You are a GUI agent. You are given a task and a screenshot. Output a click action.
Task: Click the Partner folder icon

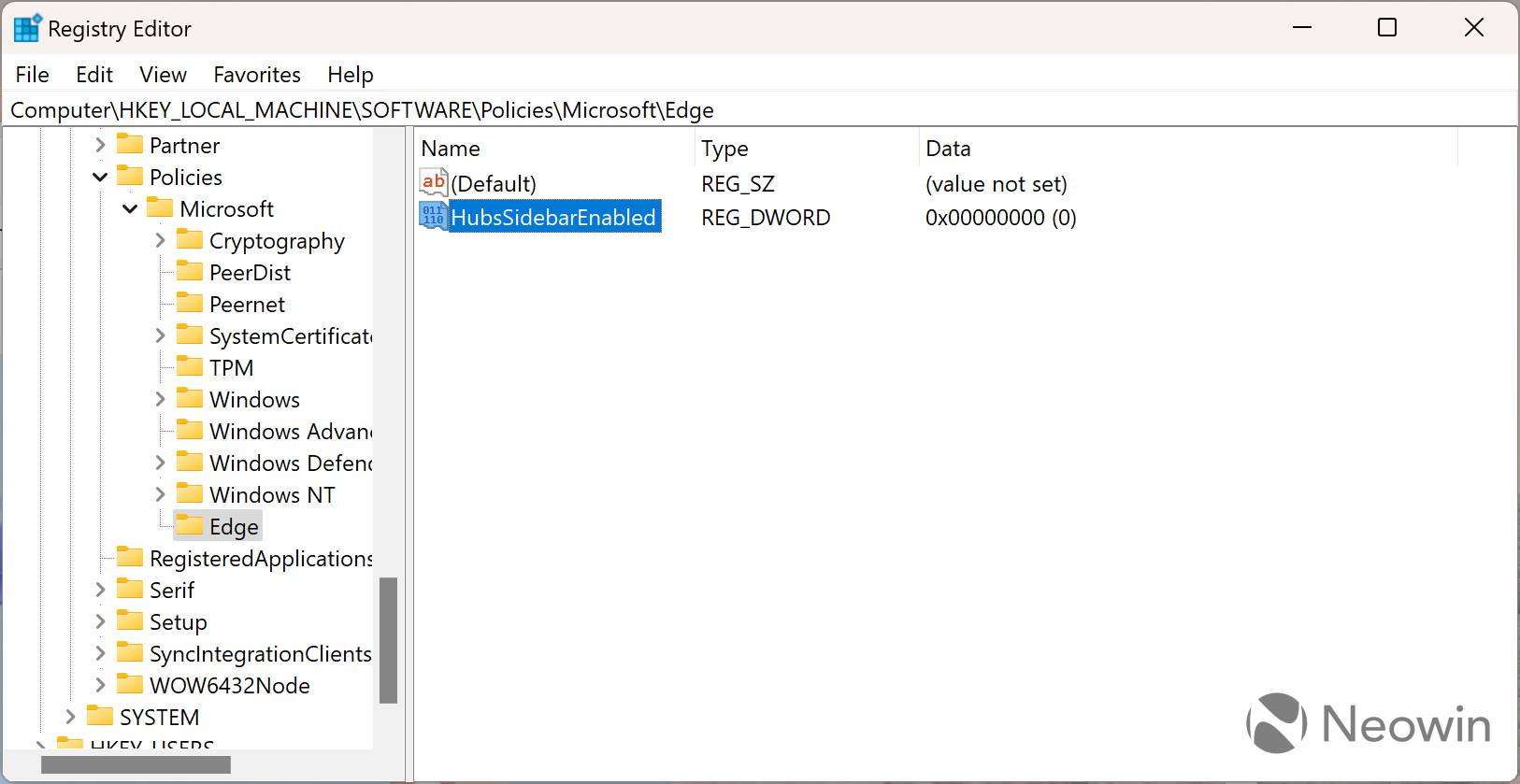tap(129, 144)
